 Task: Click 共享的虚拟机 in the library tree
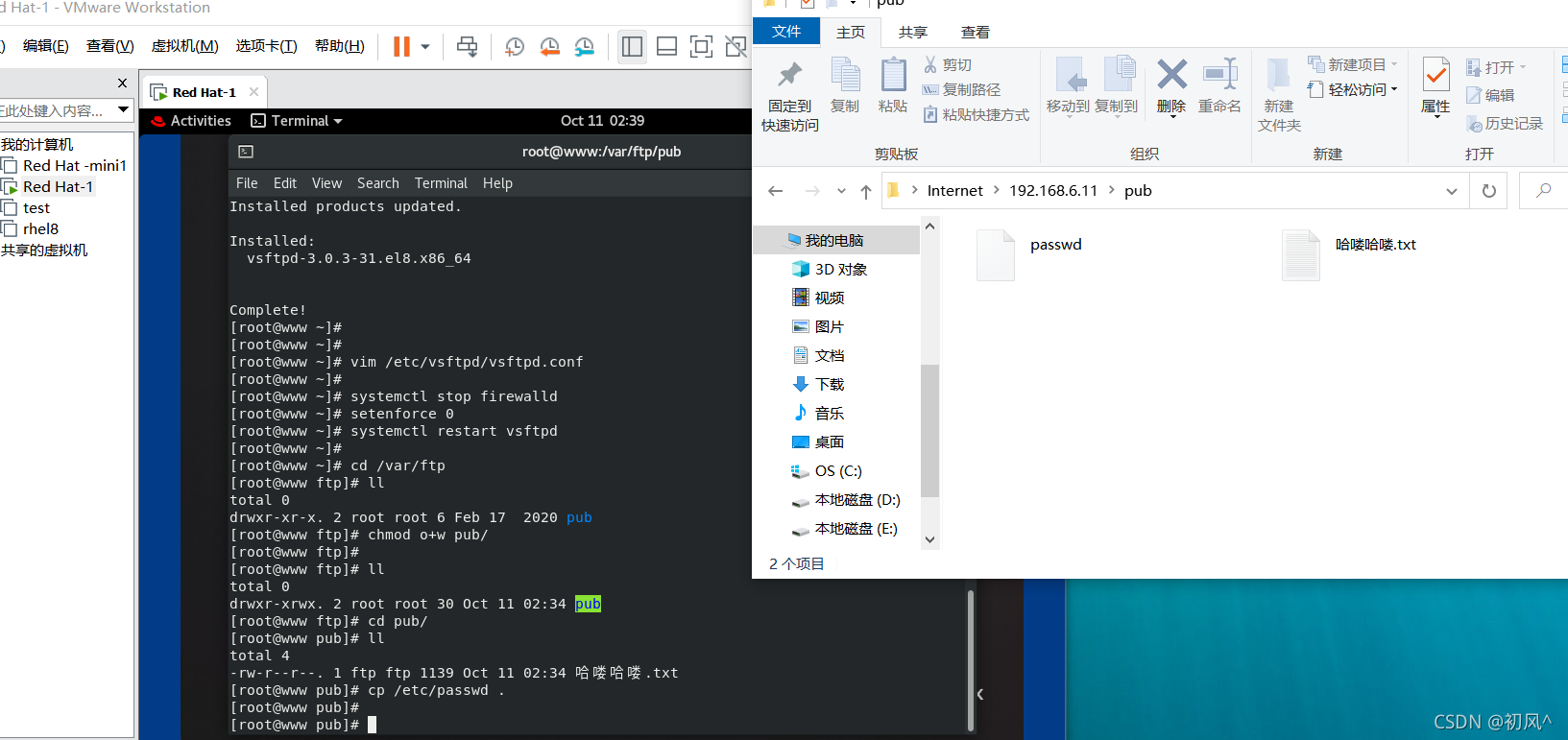pos(44,250)
